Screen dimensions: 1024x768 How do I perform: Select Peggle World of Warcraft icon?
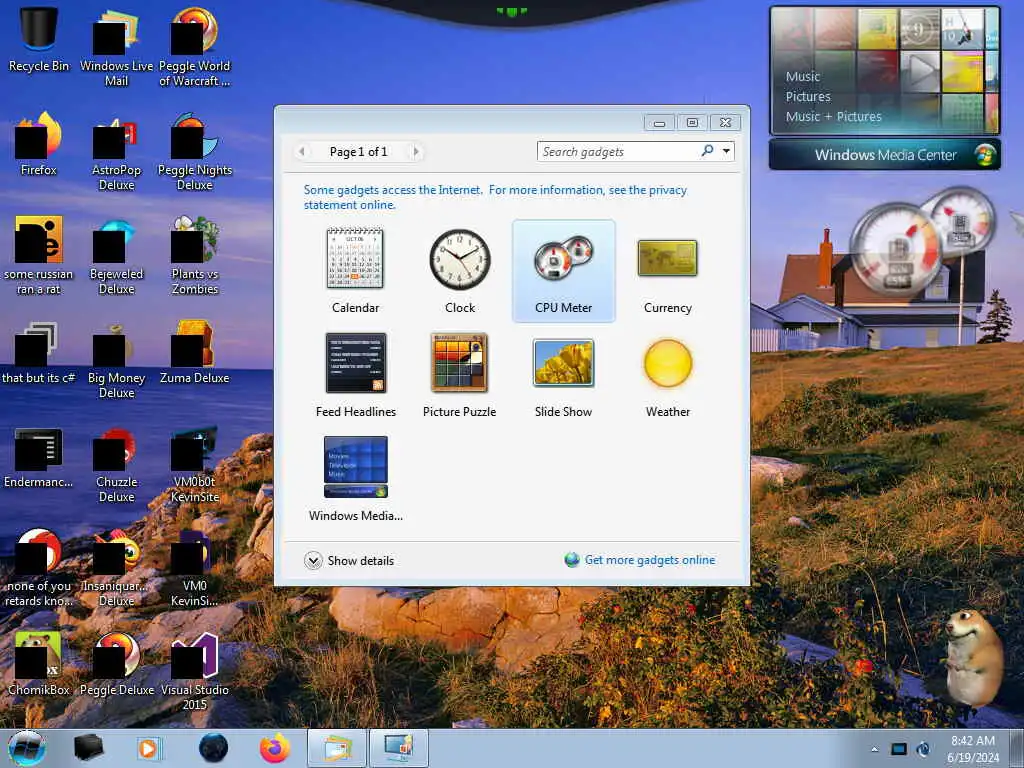click(194, 48)
